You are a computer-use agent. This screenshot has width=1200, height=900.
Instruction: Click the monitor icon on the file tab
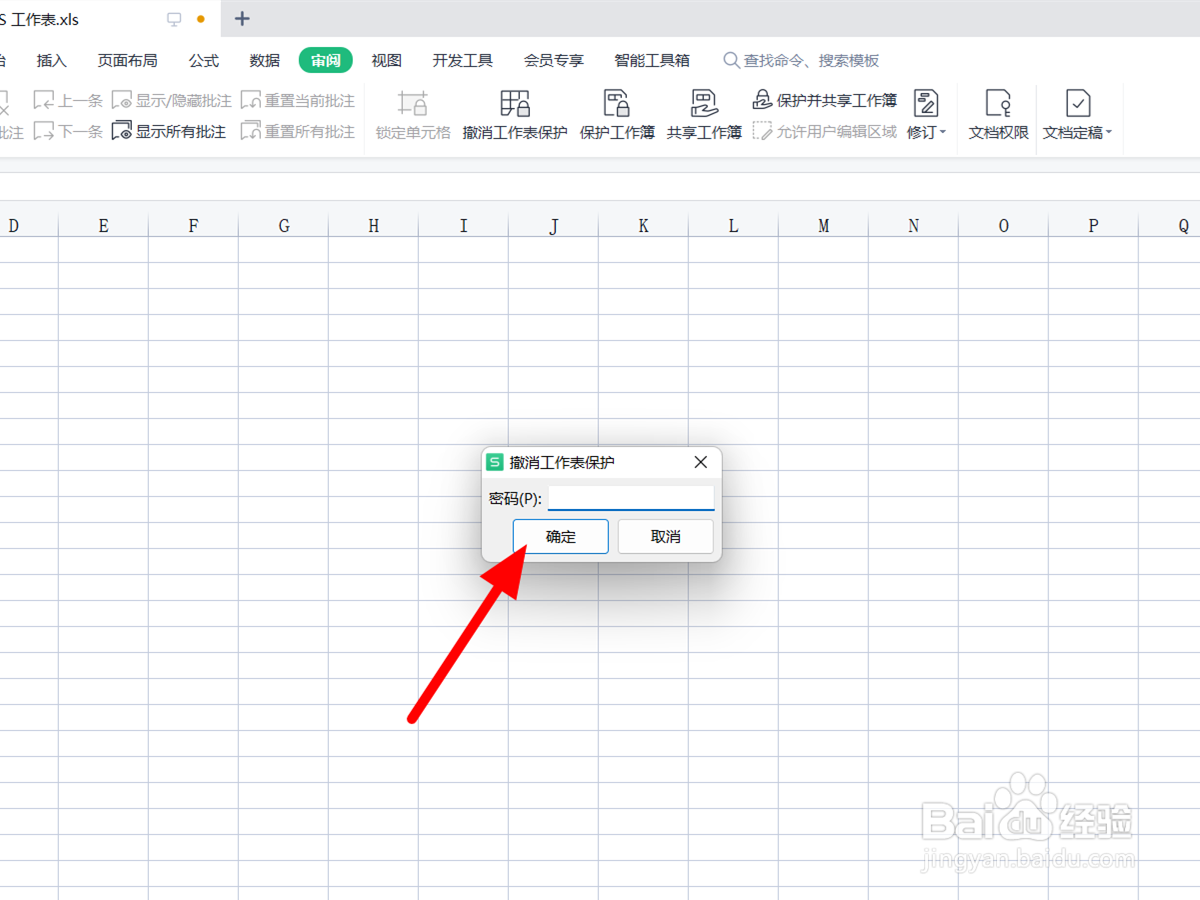click(x=175, y=19)
